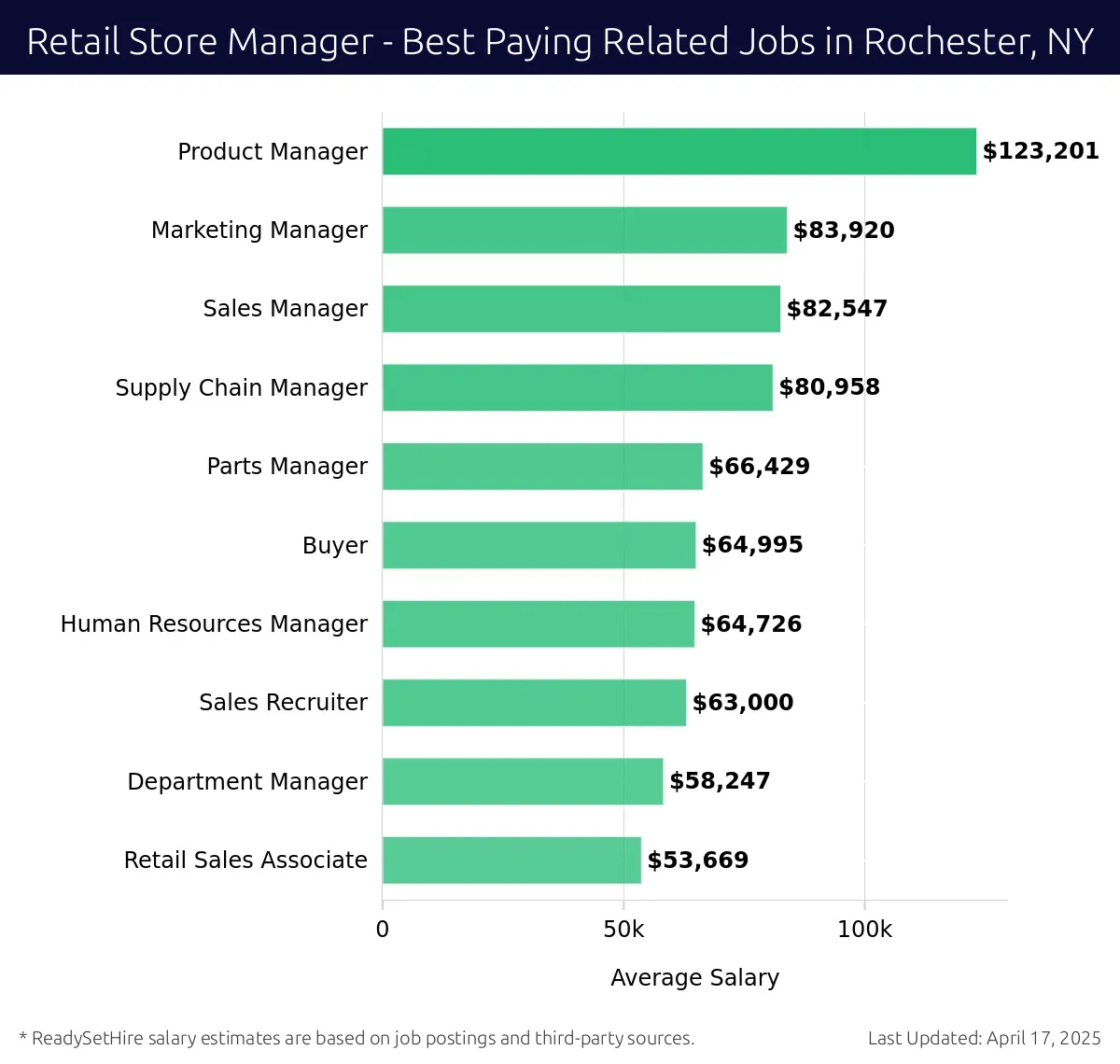
Task: Click the $80,958 value
Action: pyautogui.click(x=830, y=387)
